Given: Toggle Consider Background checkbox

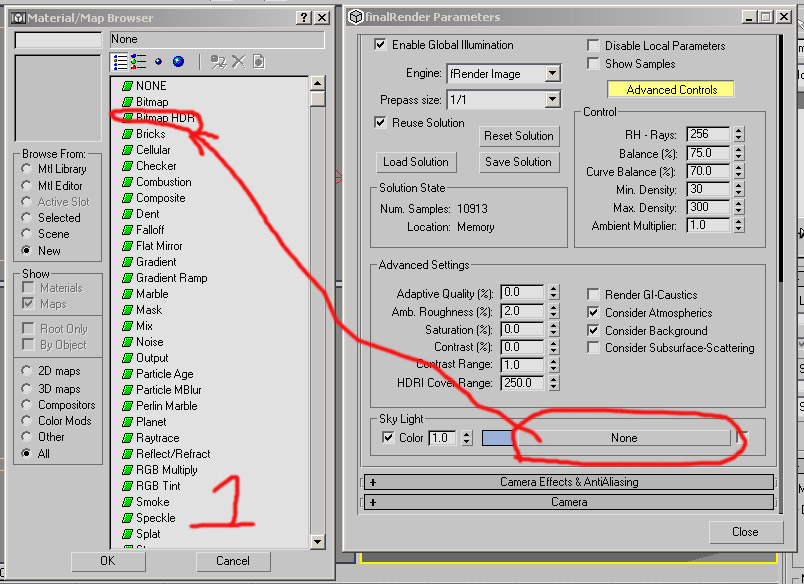Looking at the screenshot, I should point(593,330).
